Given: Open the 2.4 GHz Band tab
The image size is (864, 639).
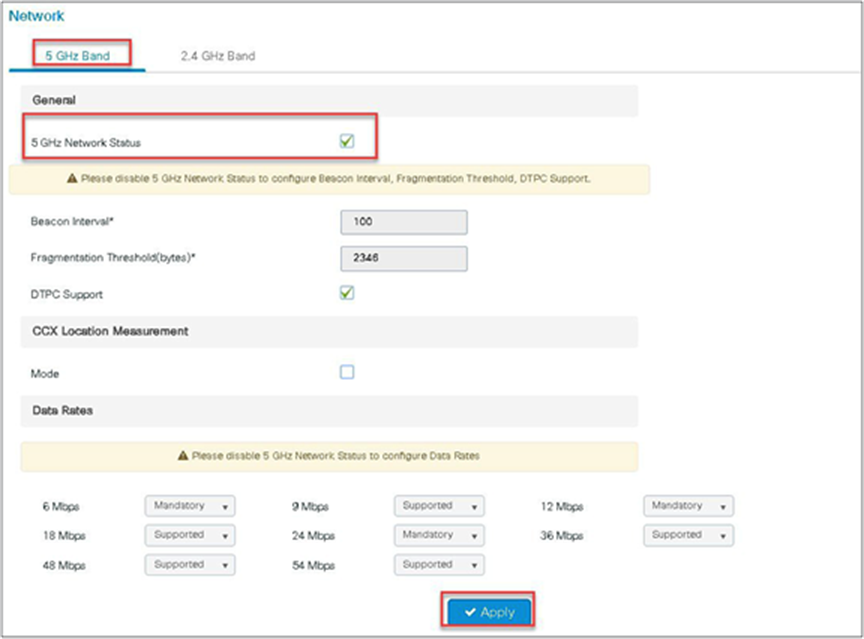Looking at the screenshot, I should 218,56.
